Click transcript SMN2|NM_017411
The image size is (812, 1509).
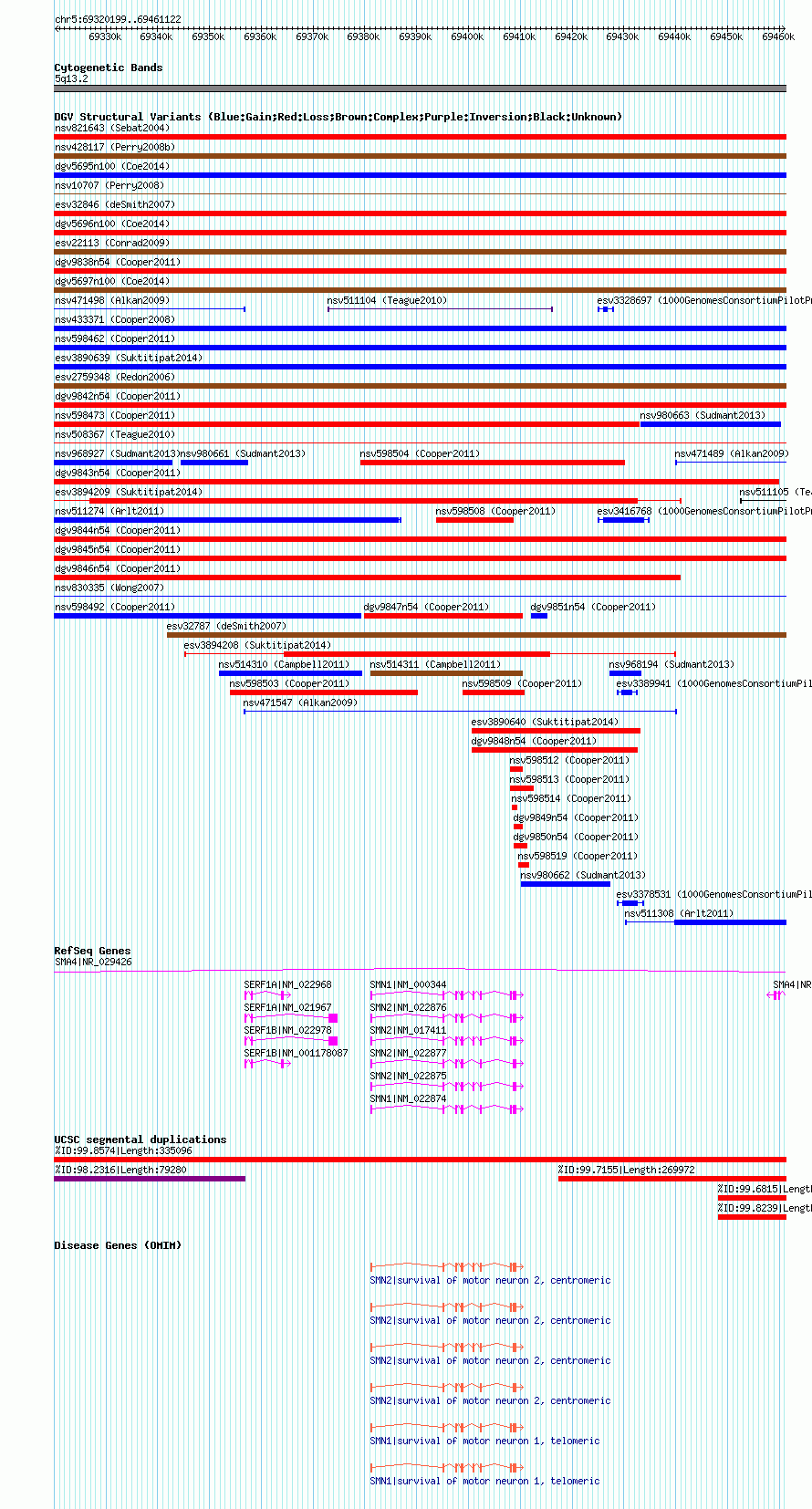[409, 1030]
